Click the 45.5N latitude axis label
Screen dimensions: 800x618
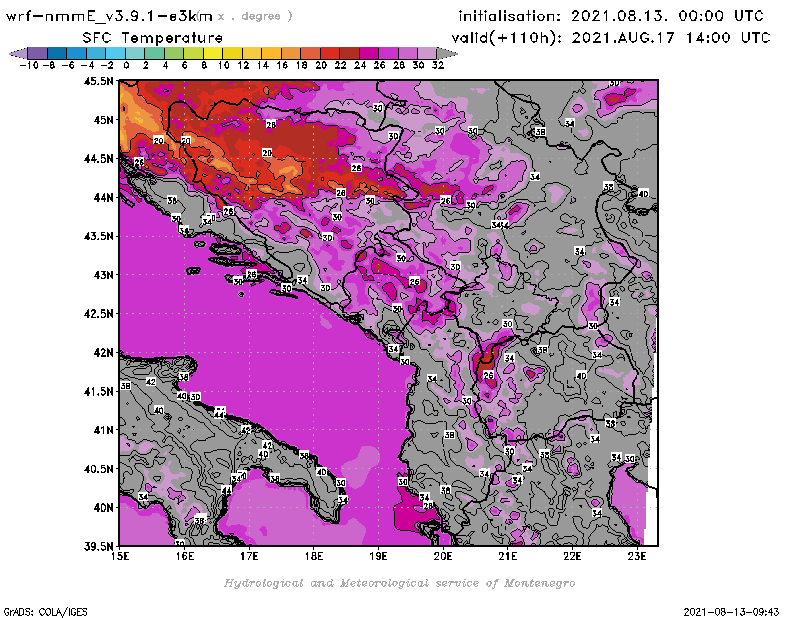pos(98,81)
